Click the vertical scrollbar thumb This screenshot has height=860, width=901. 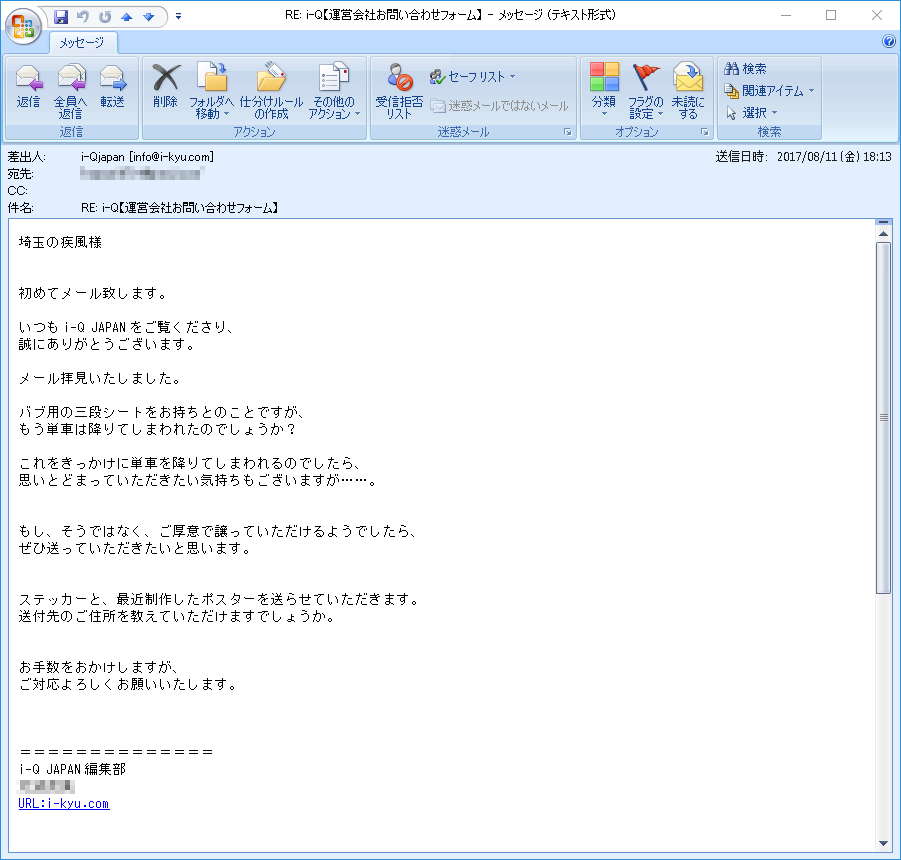pos(883,418)
